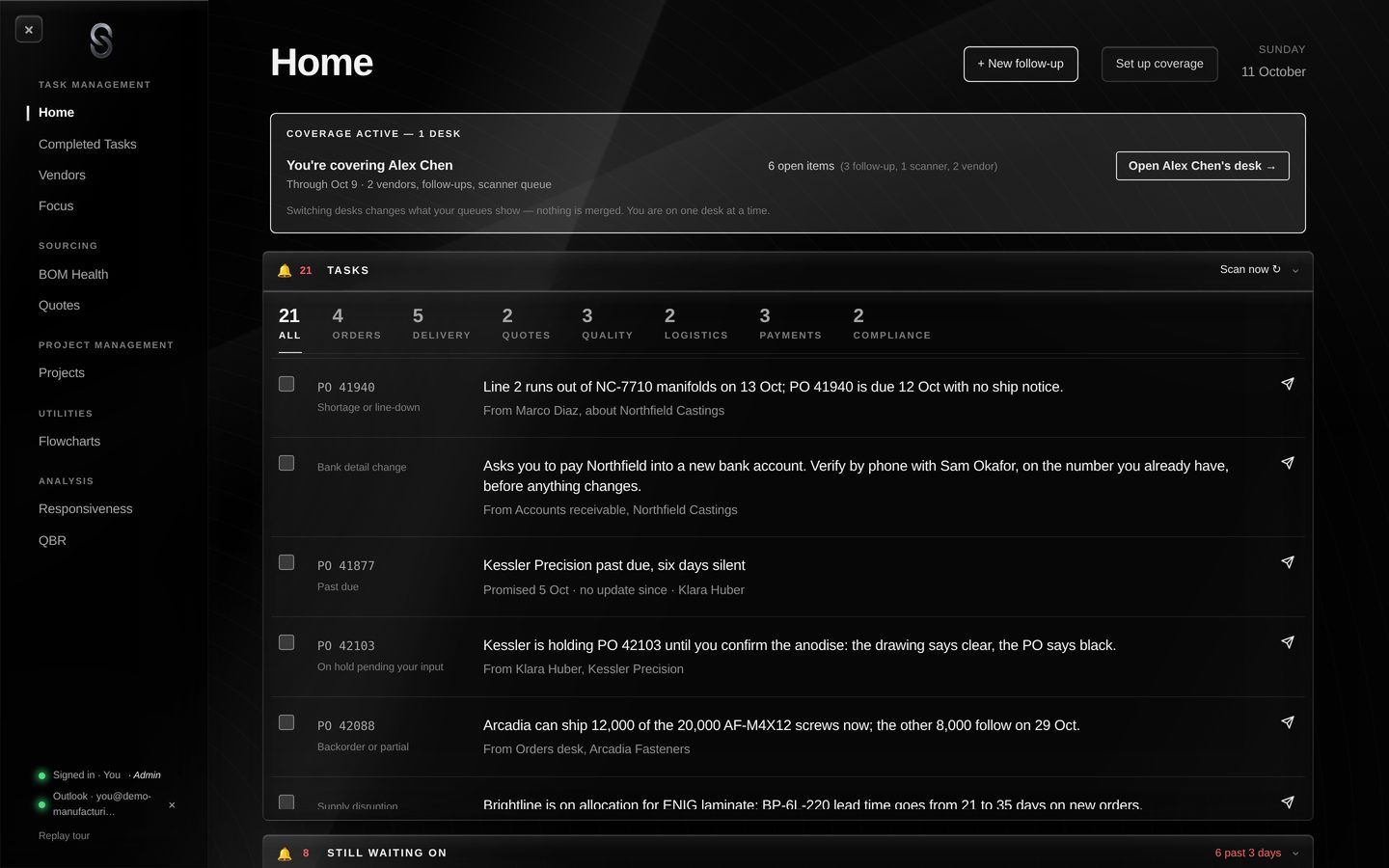Click Scan now to refresh tasks
Screen dimensions: 1389x868
(1250, 270)
